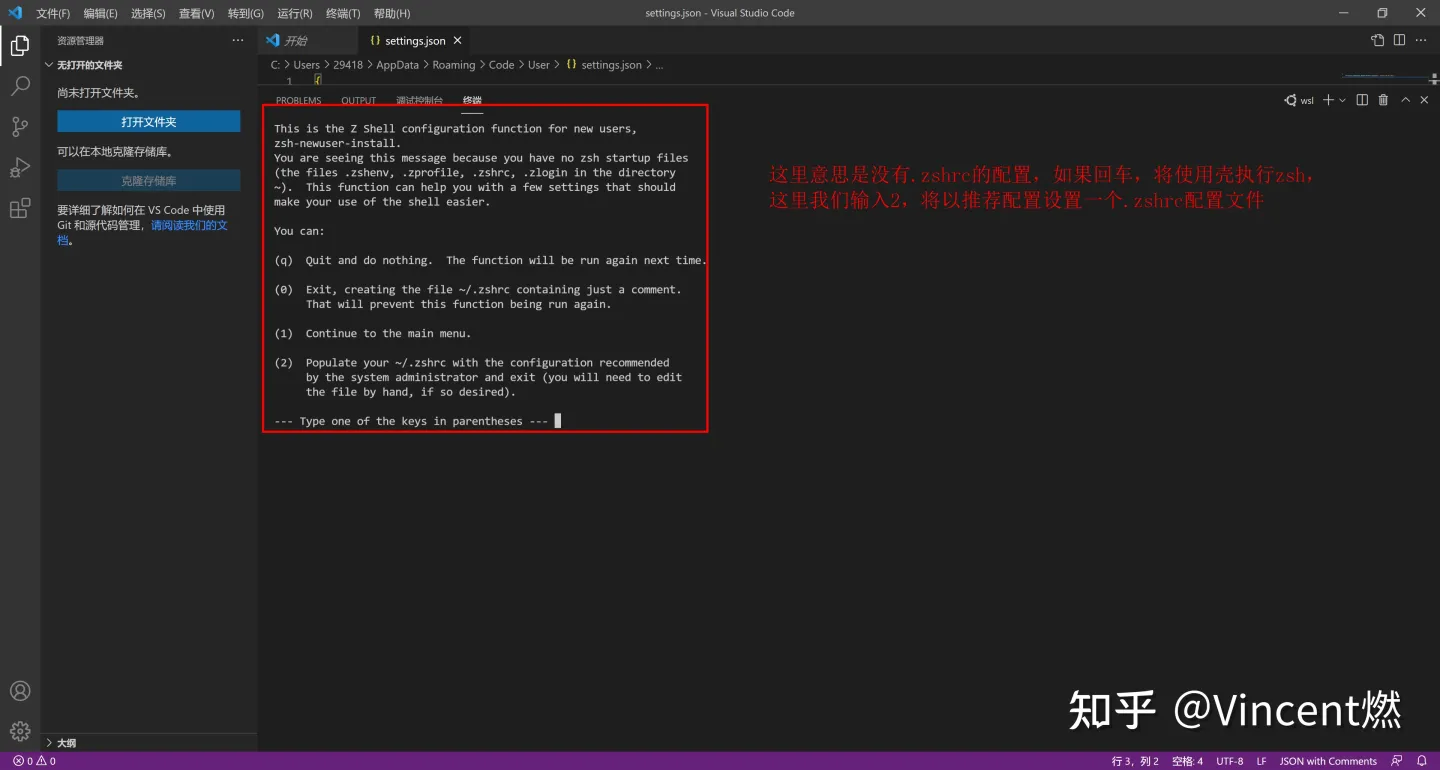Click the '行 3, 列 2' cursor position status
The height and width of the screenshot is (770, 1440).
[x=1135, y=761]
